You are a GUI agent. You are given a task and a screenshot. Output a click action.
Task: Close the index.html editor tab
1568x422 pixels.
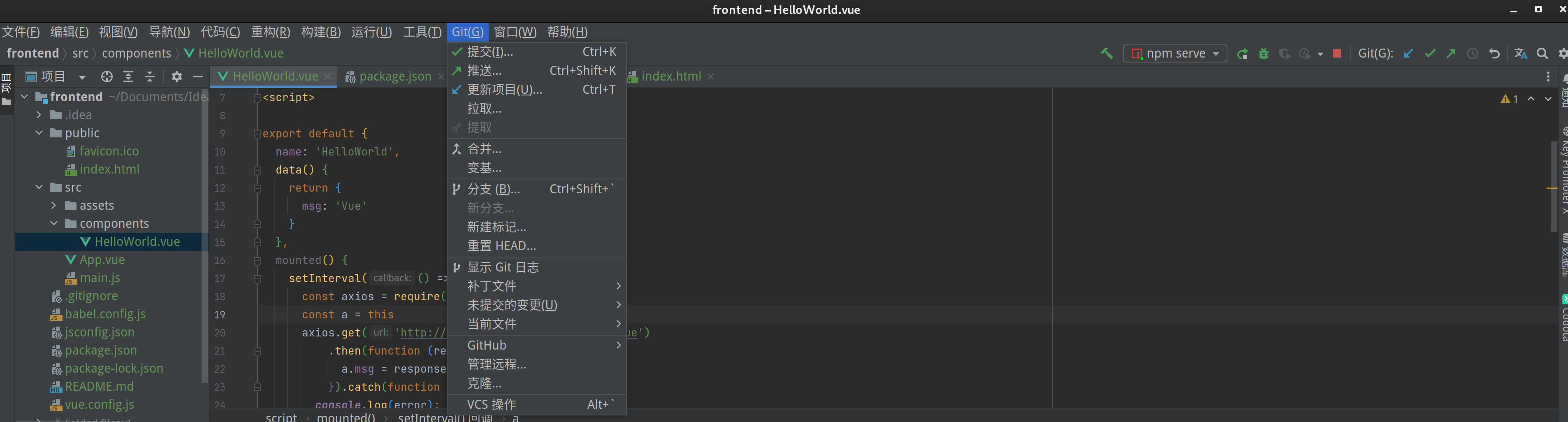tap(710, 76)
